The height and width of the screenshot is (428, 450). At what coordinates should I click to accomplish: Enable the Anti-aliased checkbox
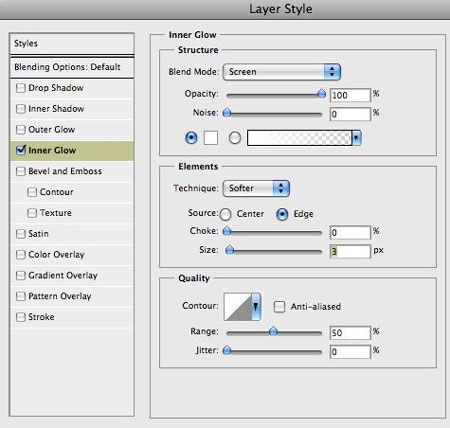[279, 307]
